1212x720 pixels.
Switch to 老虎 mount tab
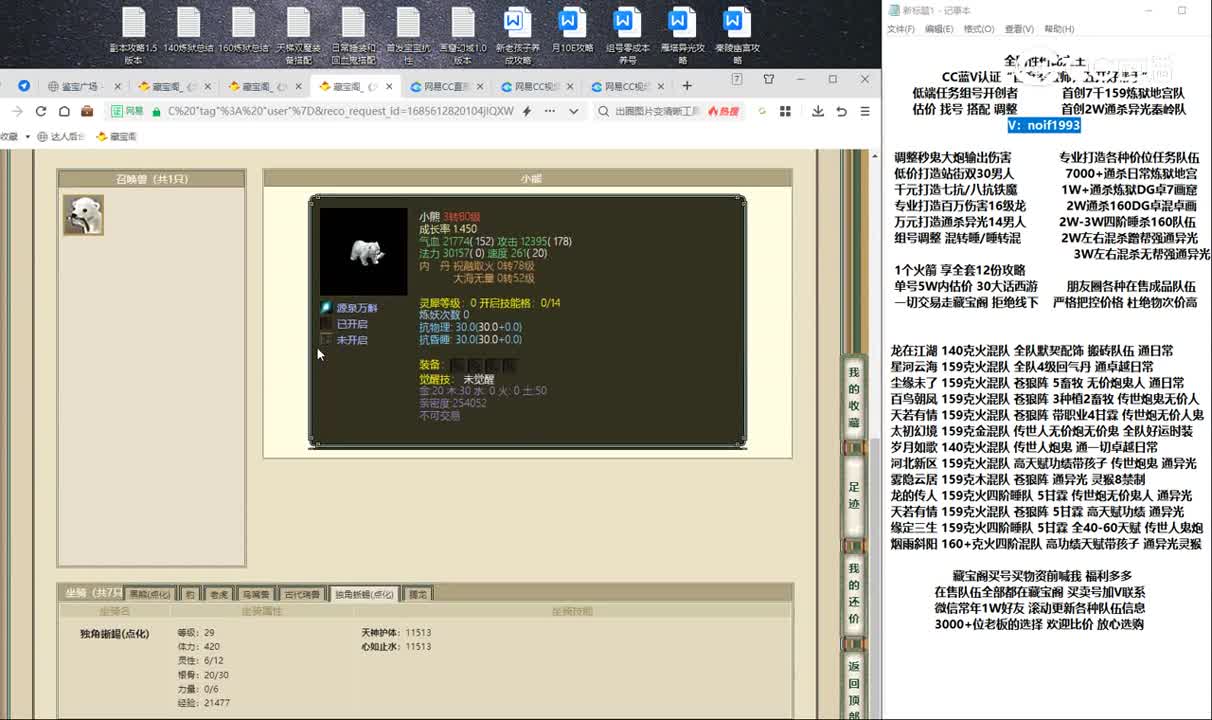click(219, 594)
